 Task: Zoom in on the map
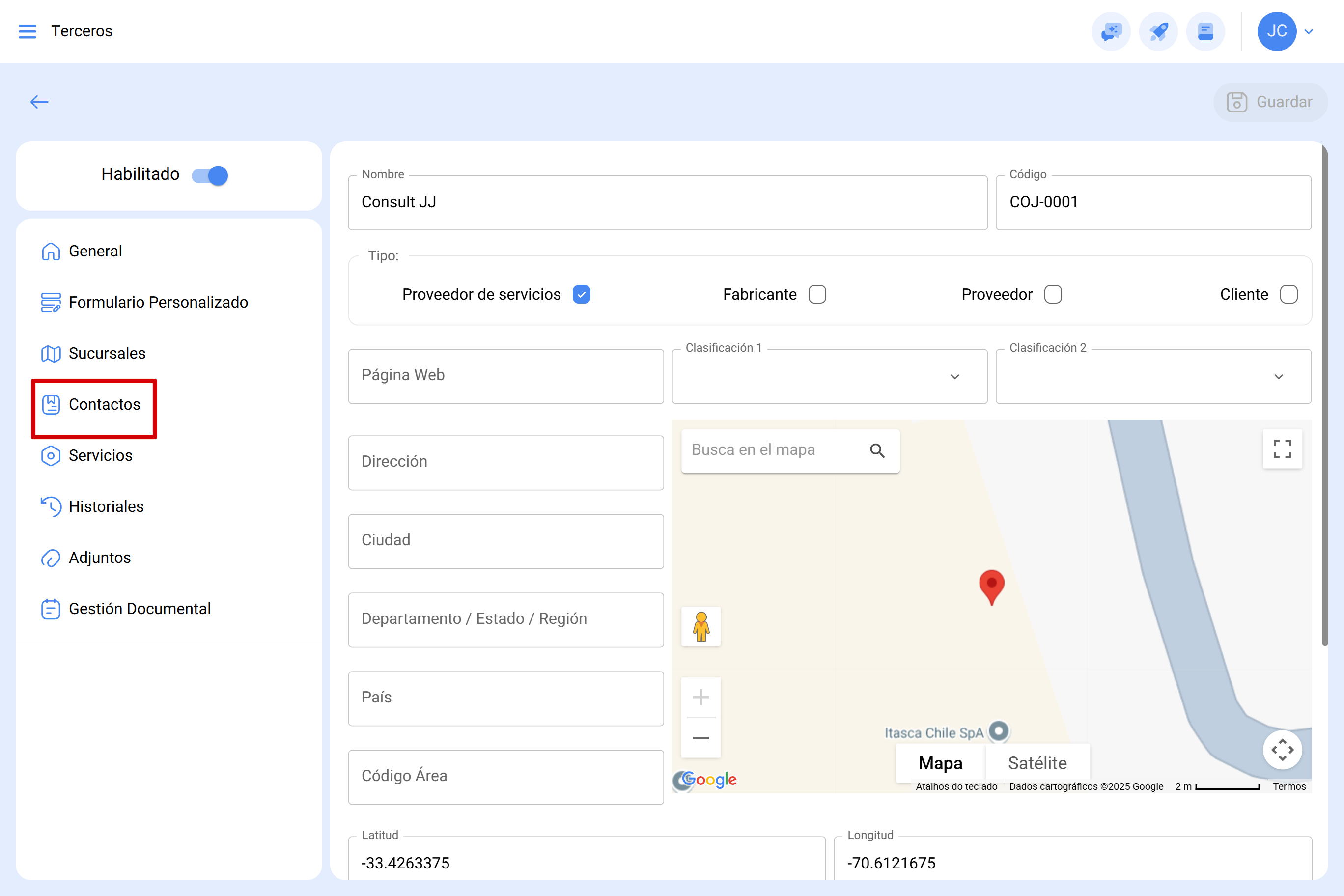701,697
